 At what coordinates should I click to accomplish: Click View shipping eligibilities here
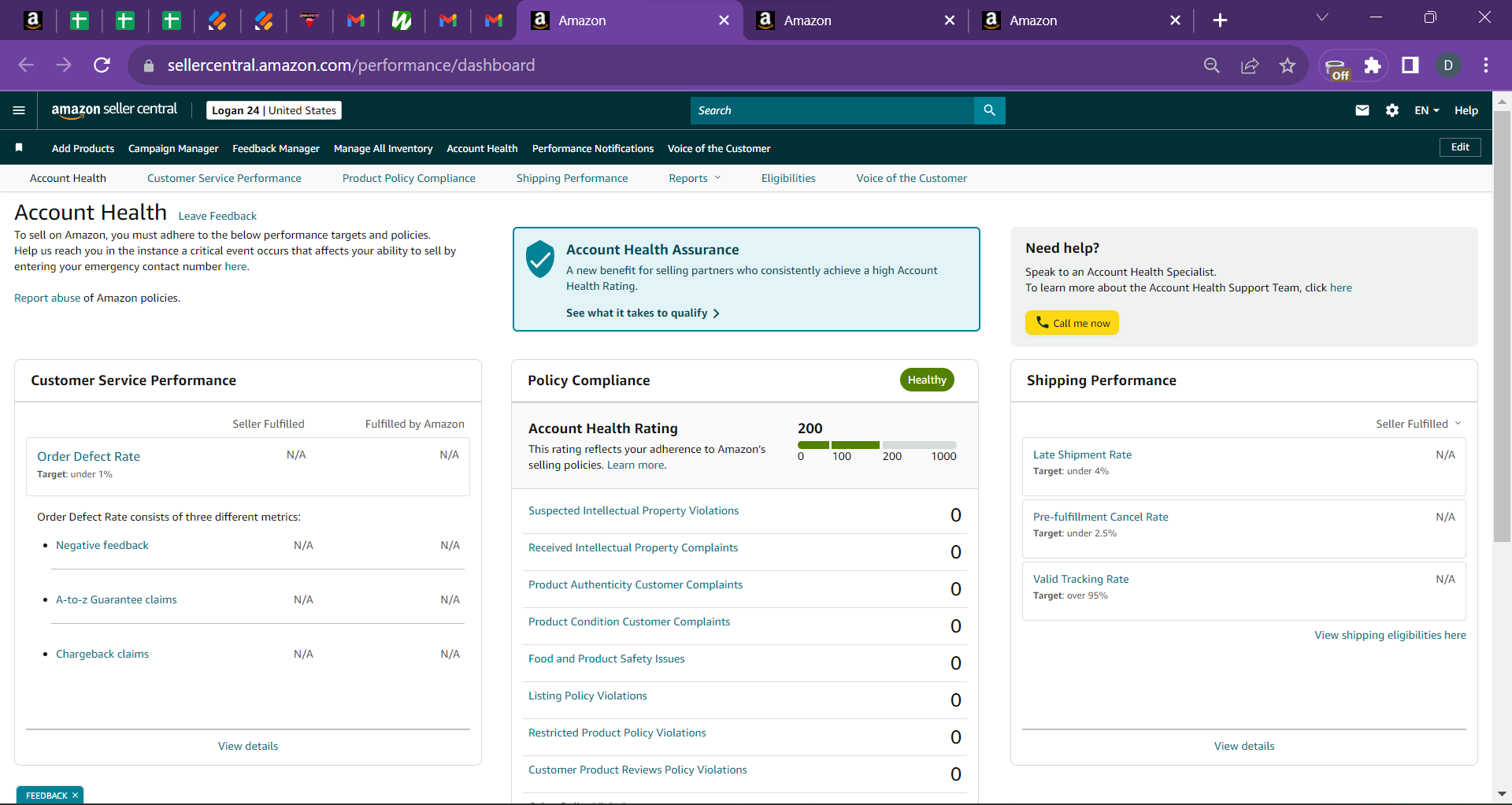point(1390,635)
